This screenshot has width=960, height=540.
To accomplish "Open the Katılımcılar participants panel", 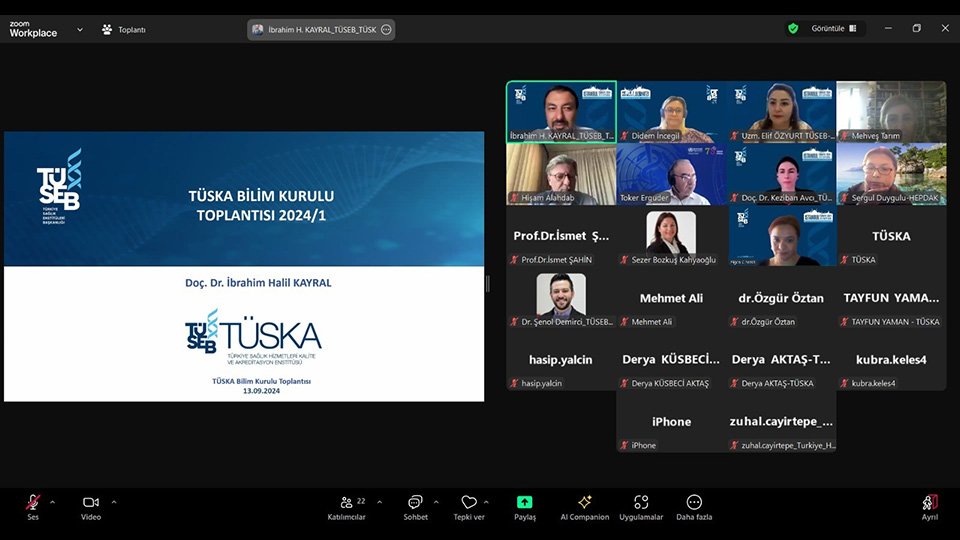I will pyautogui.click(x=346, y=507).
